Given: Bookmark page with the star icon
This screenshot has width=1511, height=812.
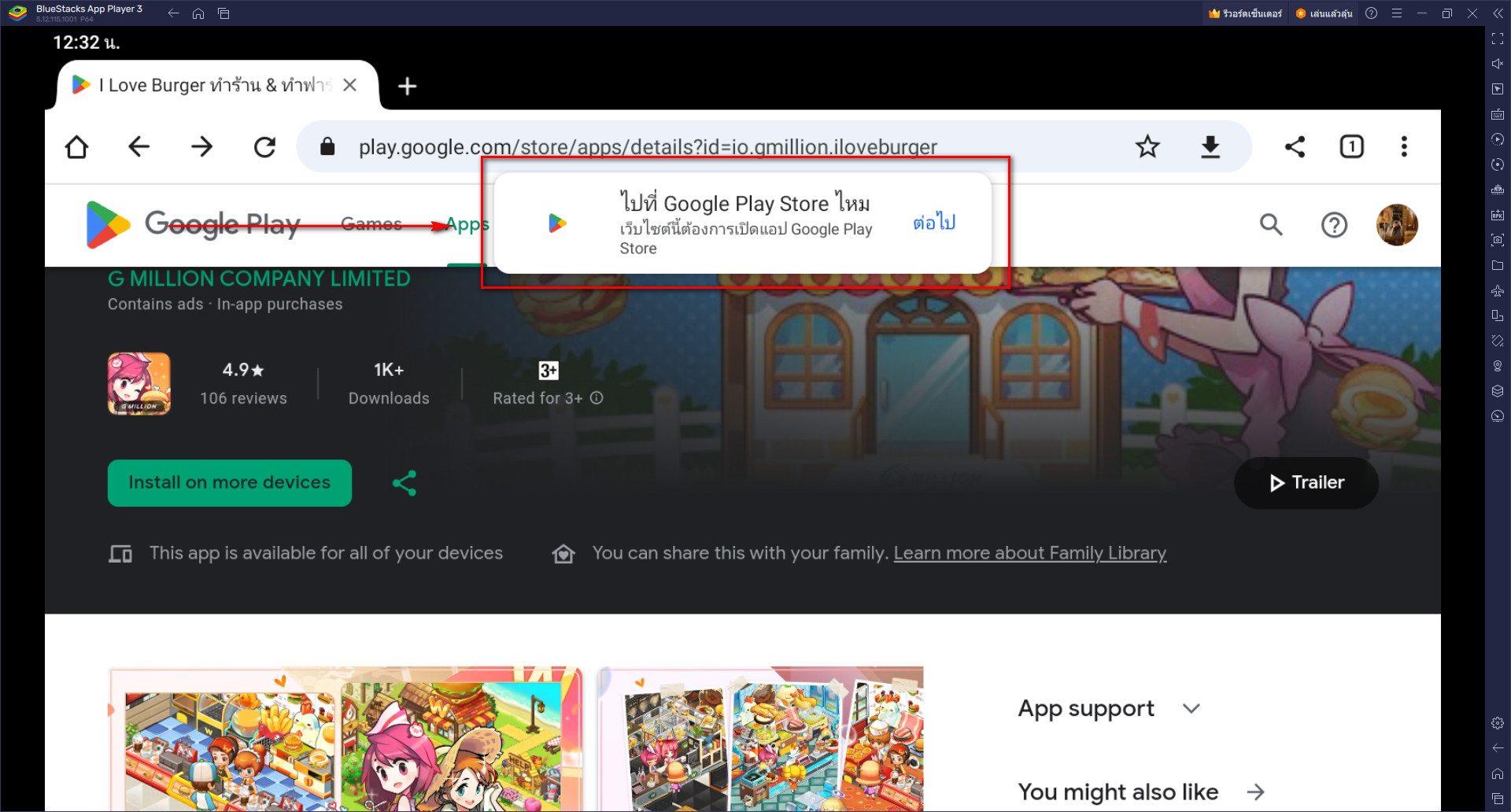Looking at the screenshot, I should point(1147,146).
